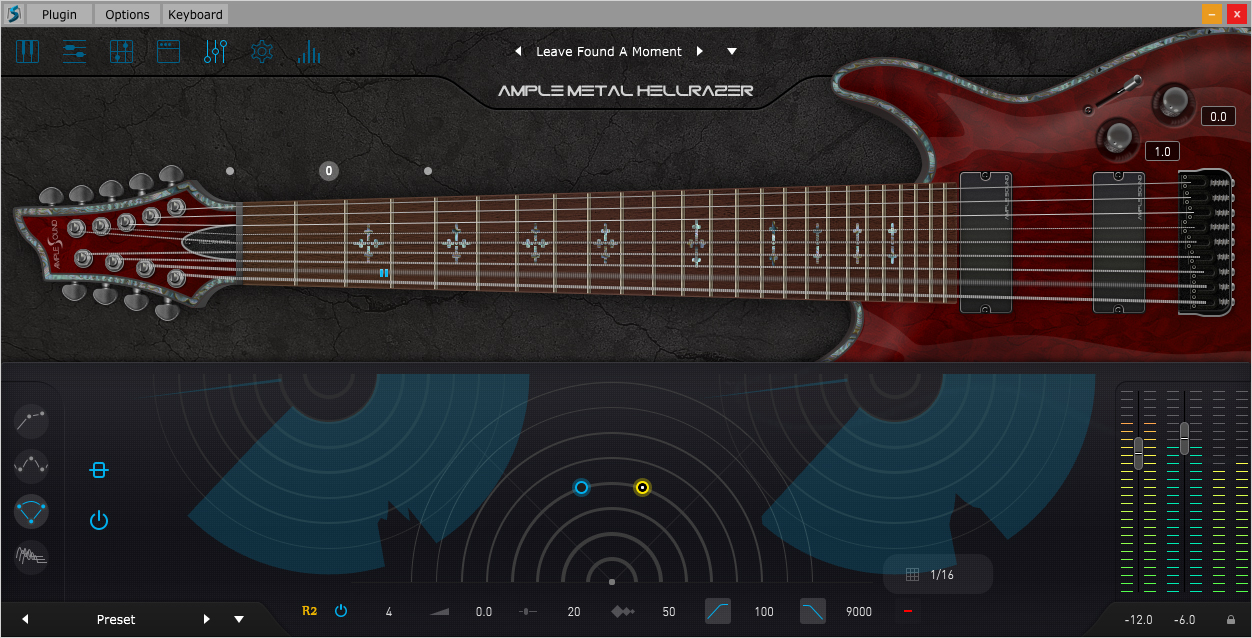Click the blue marker on the fretboard

click(x=384, y=272)
